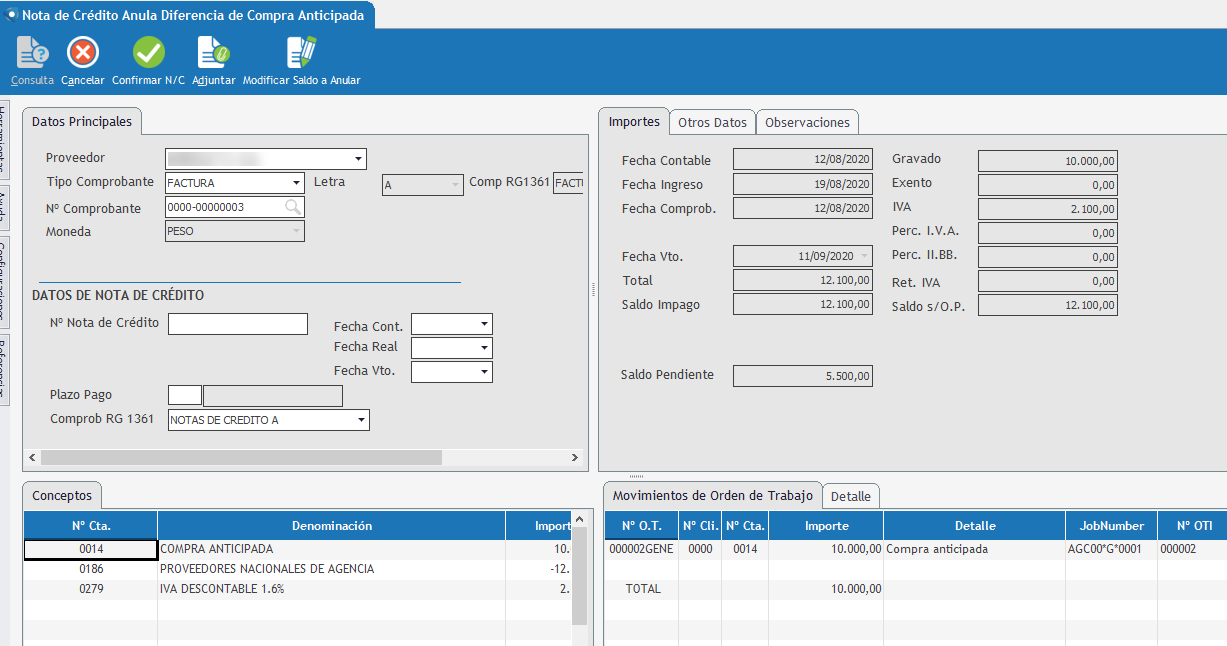
Task: Click inside Nº Nota de Crédito field
Action: (238, 324)
